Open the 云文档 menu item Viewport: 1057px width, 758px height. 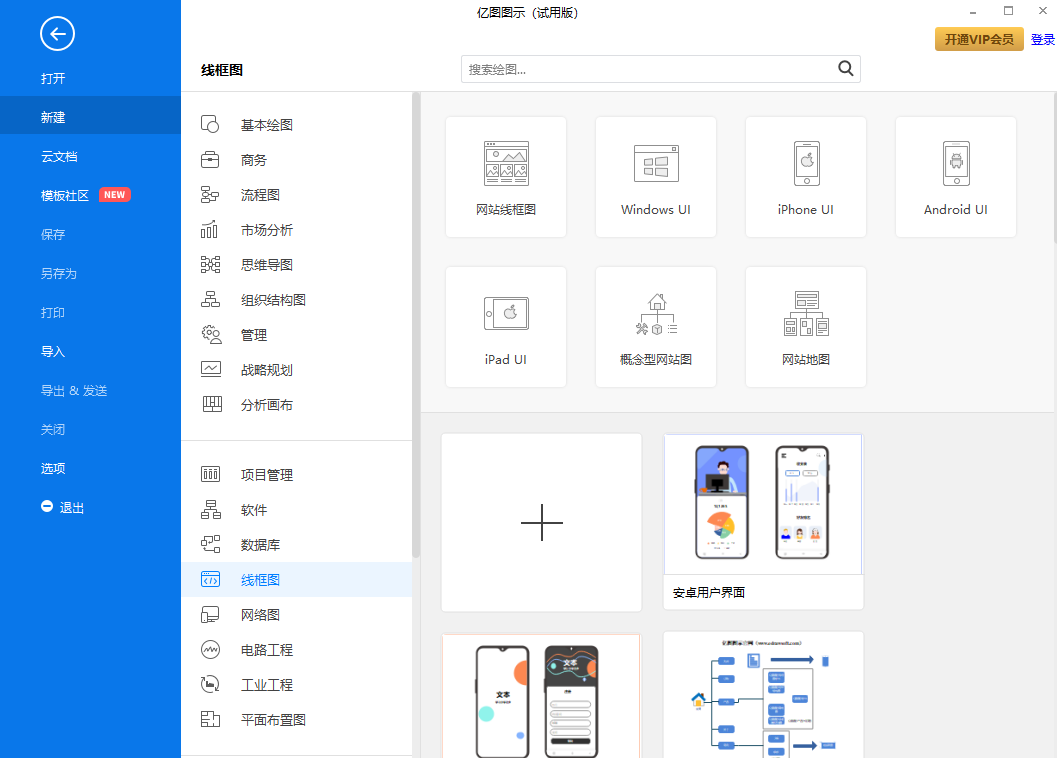click(x=59, y=156)
